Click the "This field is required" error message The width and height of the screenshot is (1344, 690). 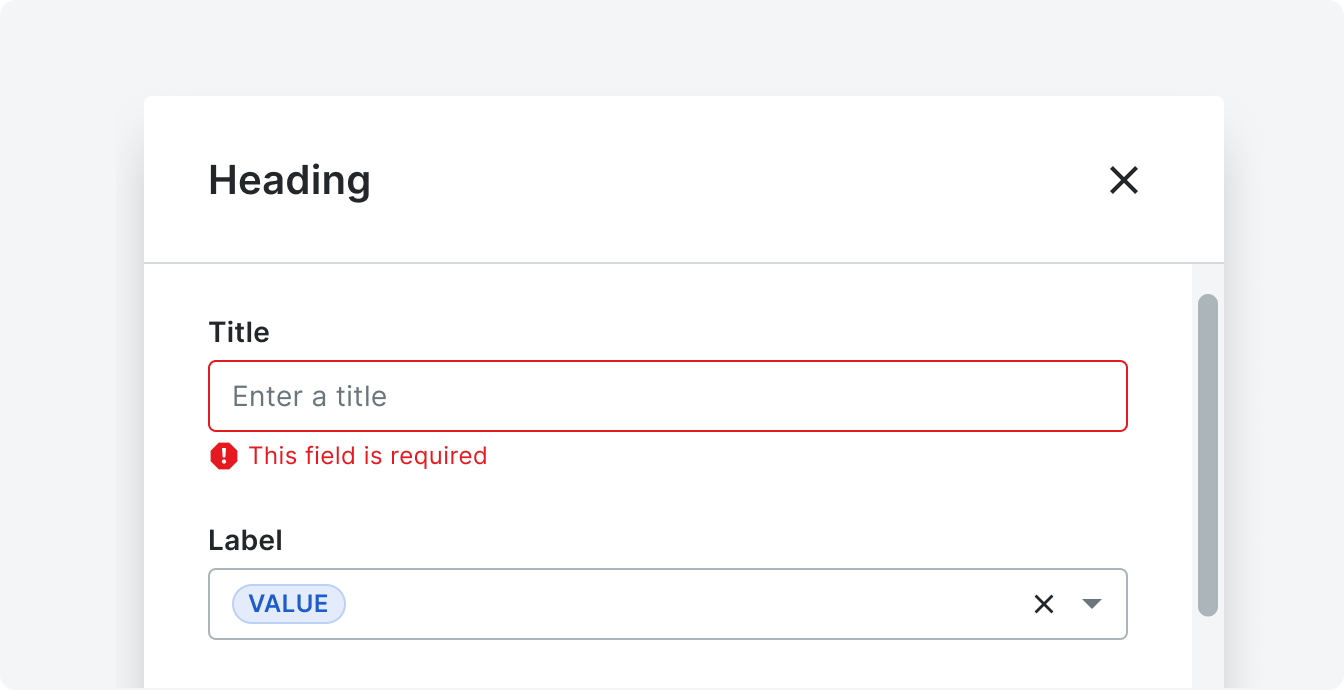[368, 456]
